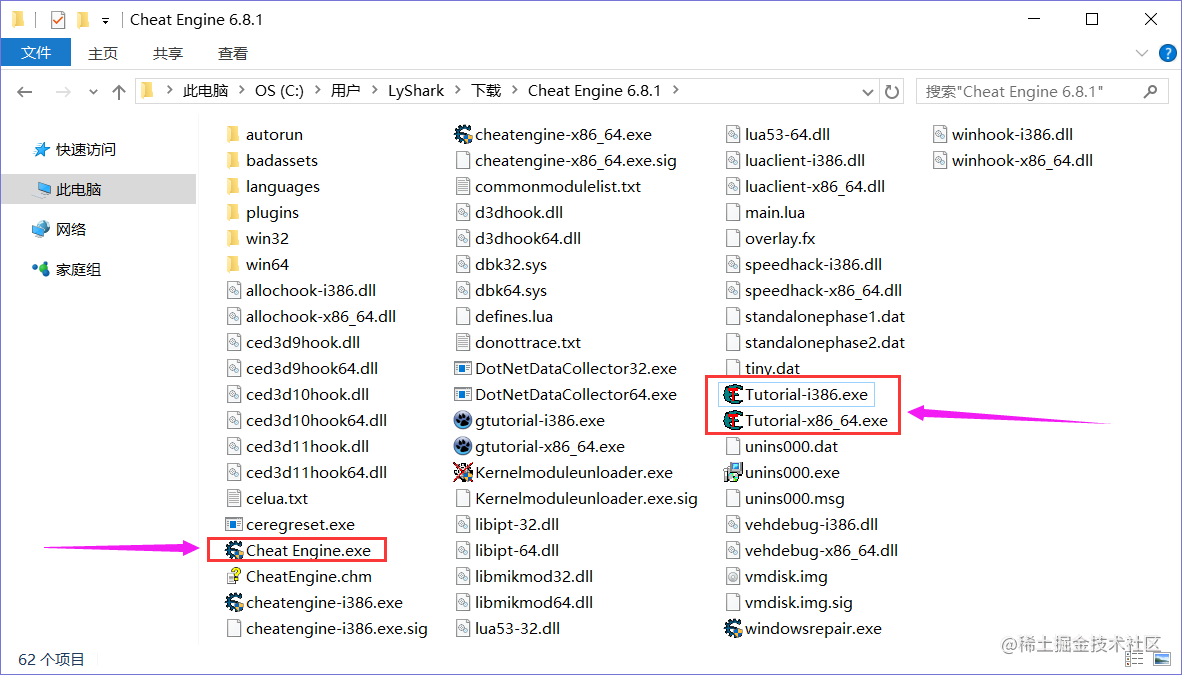The width and height of the screenshot is (1182, 675).
Task: Go back with the left arrow
Action: coord(25,91)
